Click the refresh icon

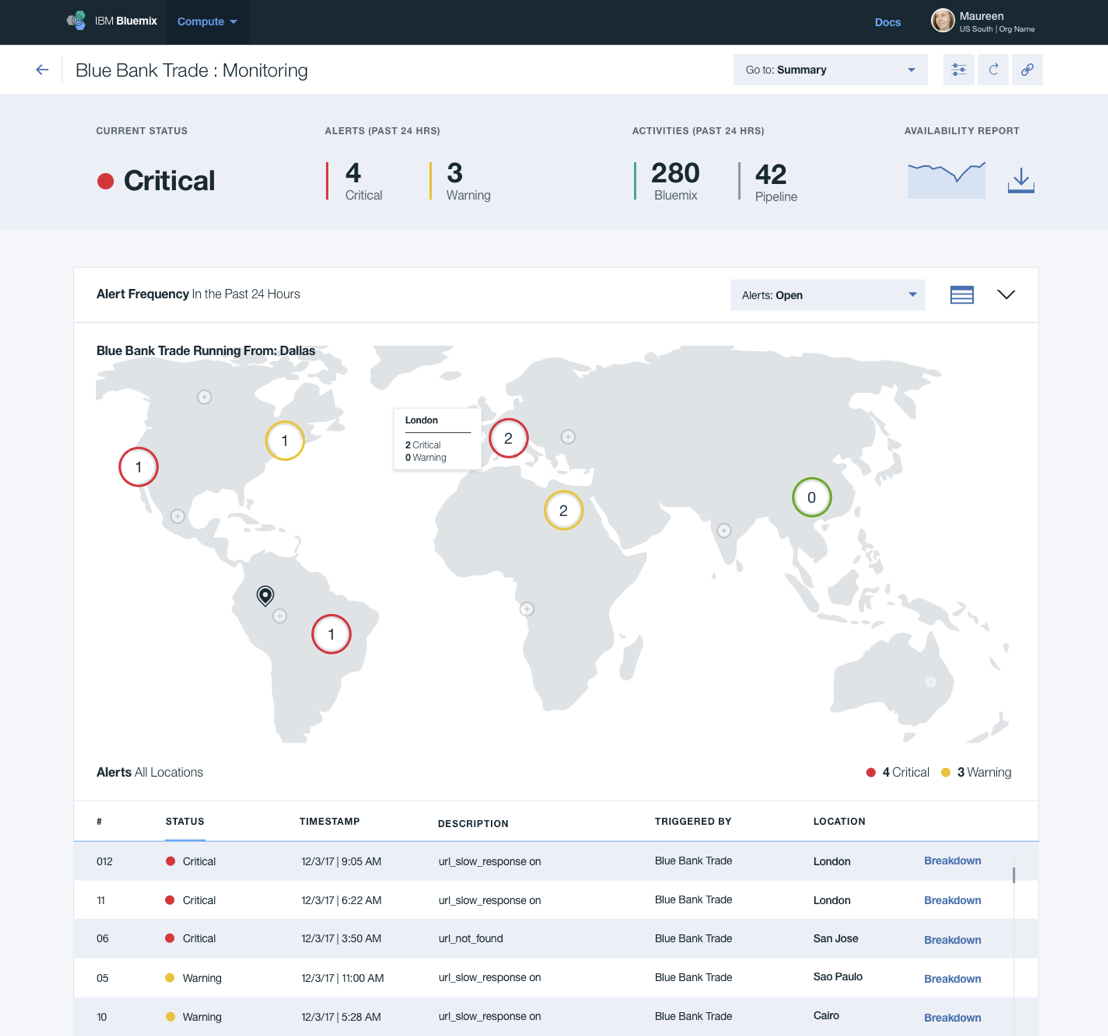click(994, 69)
